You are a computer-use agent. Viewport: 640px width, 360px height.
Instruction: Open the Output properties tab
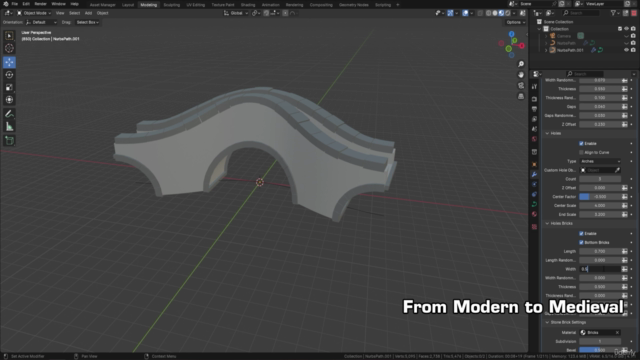534,109
